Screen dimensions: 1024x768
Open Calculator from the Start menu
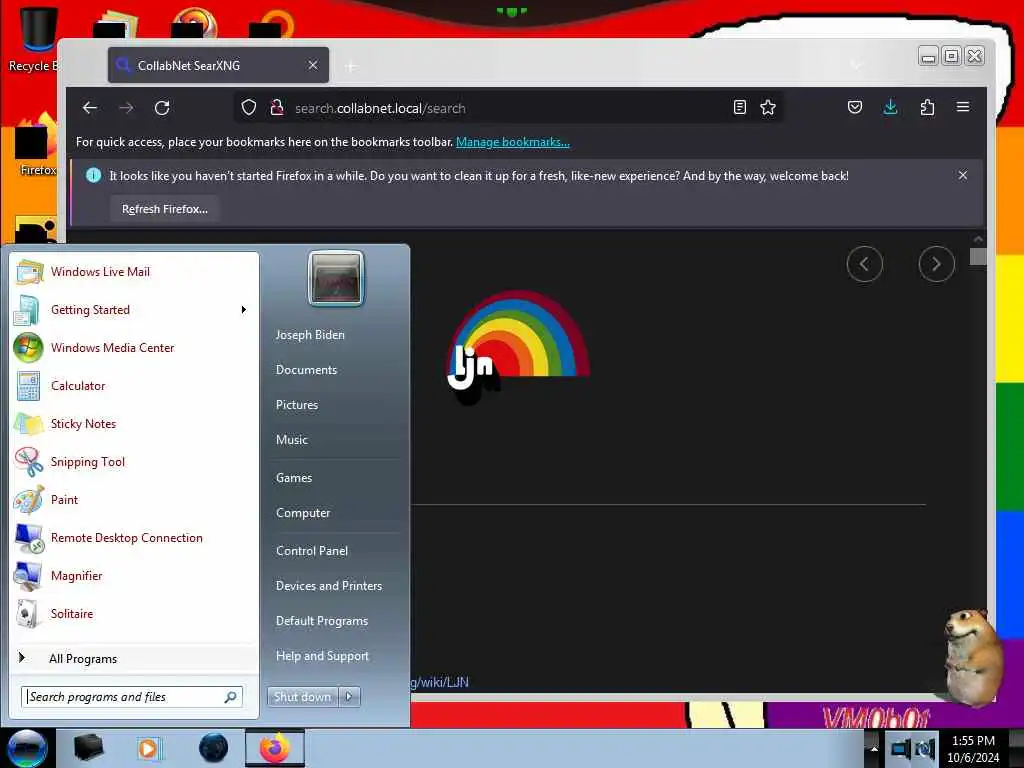coord(135,385)
